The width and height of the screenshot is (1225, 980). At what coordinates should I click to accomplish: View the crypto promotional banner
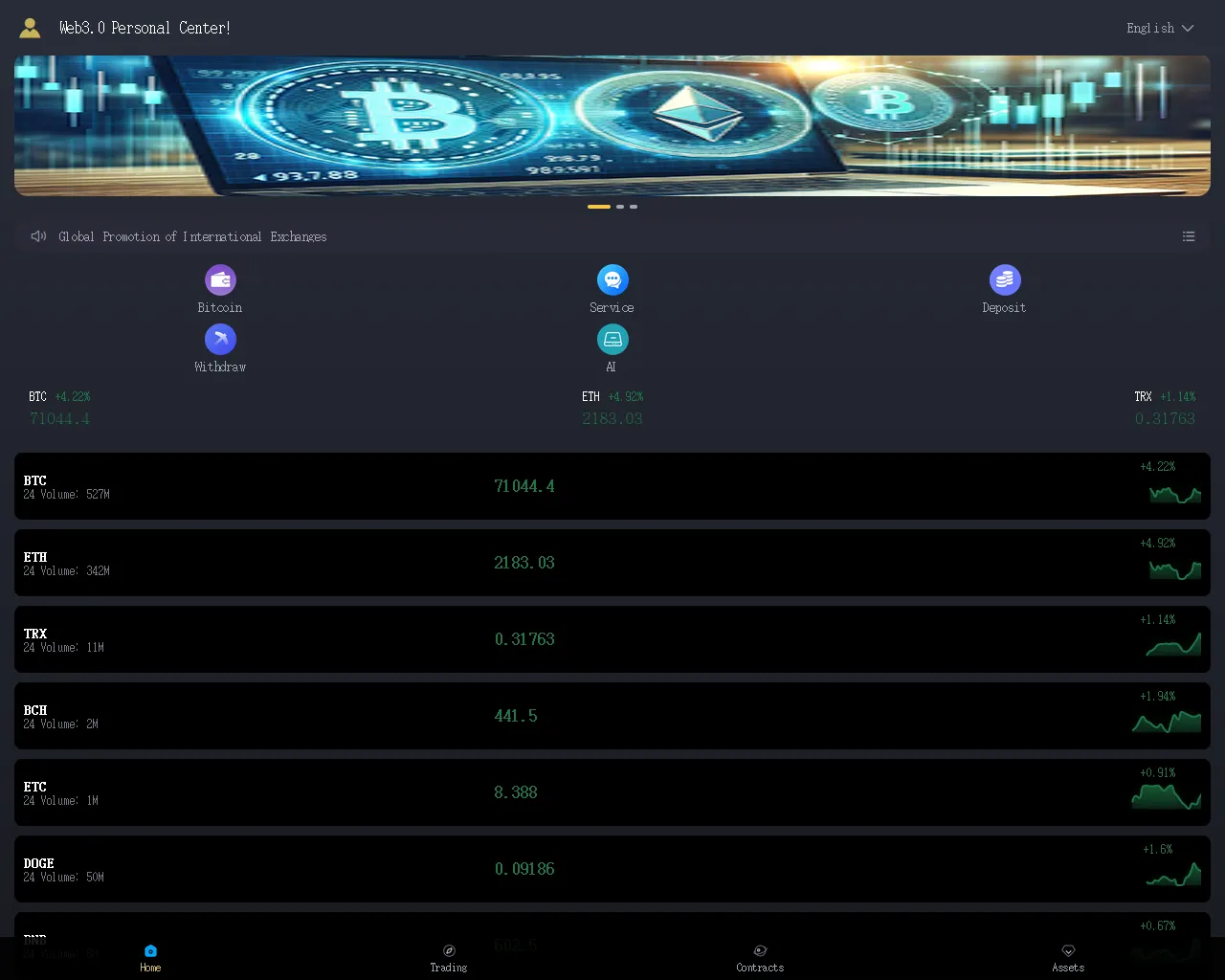coord(612,125)
